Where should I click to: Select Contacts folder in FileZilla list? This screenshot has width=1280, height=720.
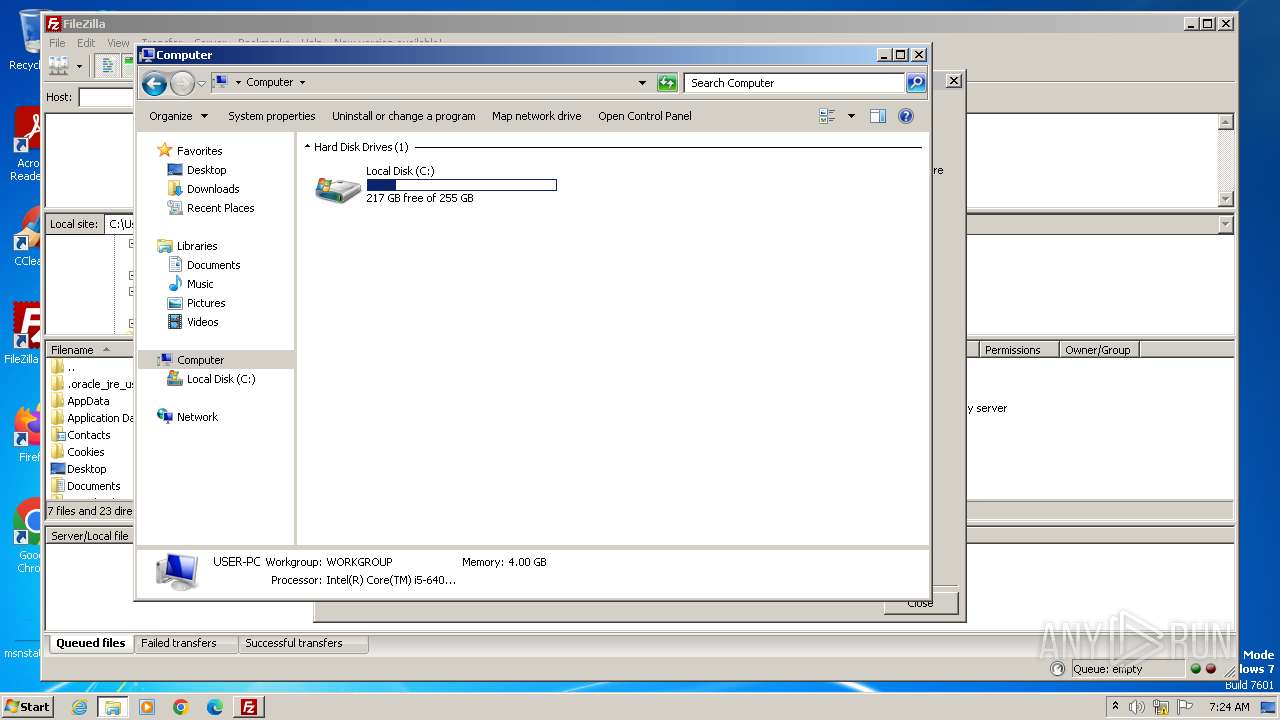click(x=88, y=435)
